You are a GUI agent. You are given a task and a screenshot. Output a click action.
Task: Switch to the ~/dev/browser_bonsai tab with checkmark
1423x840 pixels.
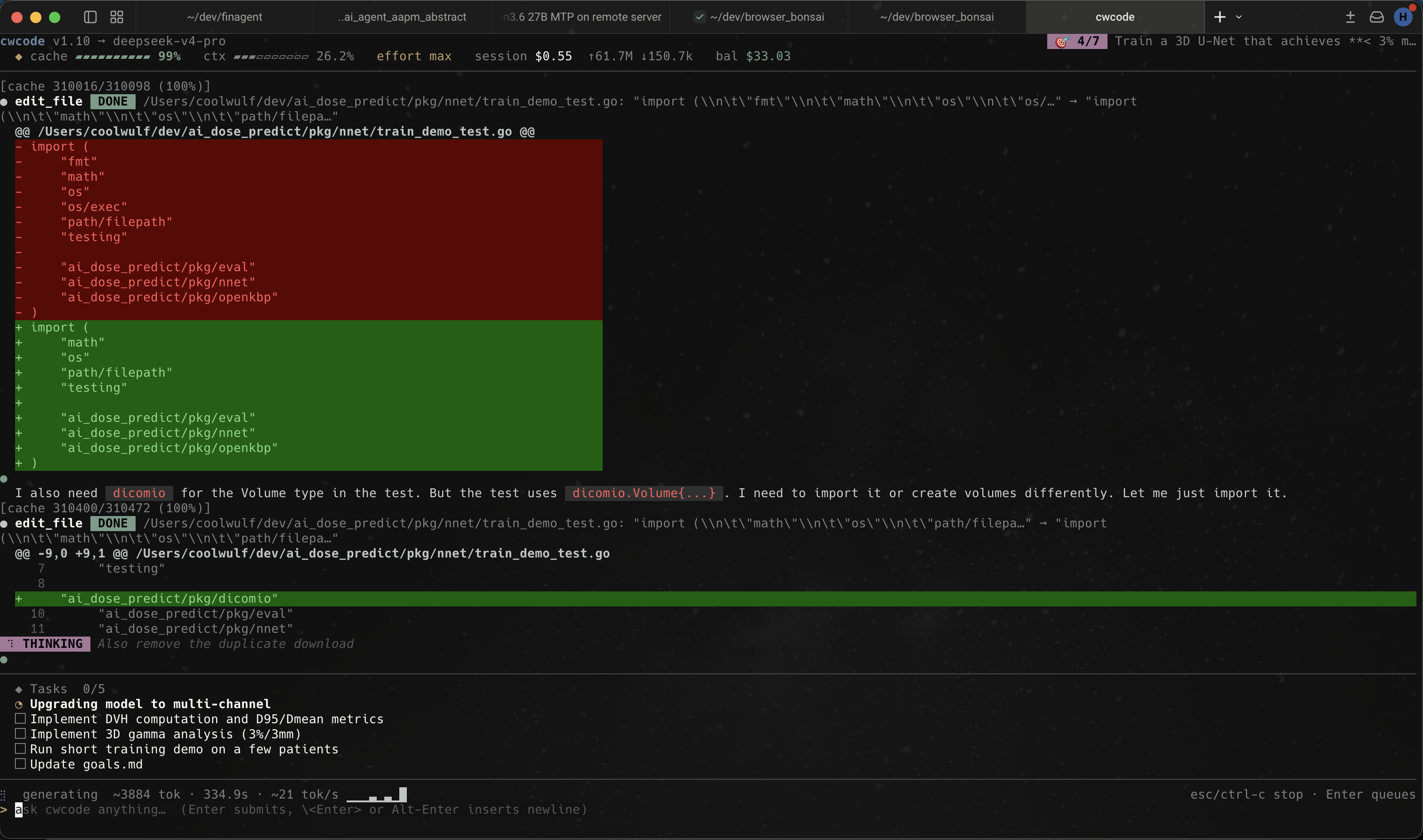tap(759, 17)
